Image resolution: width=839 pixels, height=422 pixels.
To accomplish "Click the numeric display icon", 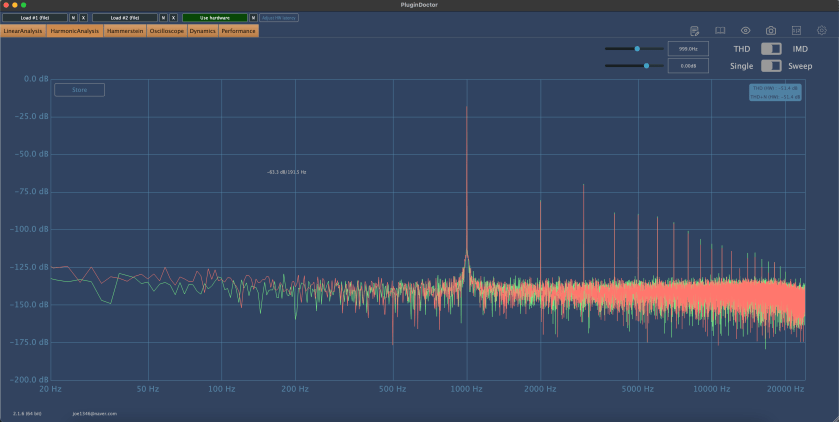I will tap(796, 31).
